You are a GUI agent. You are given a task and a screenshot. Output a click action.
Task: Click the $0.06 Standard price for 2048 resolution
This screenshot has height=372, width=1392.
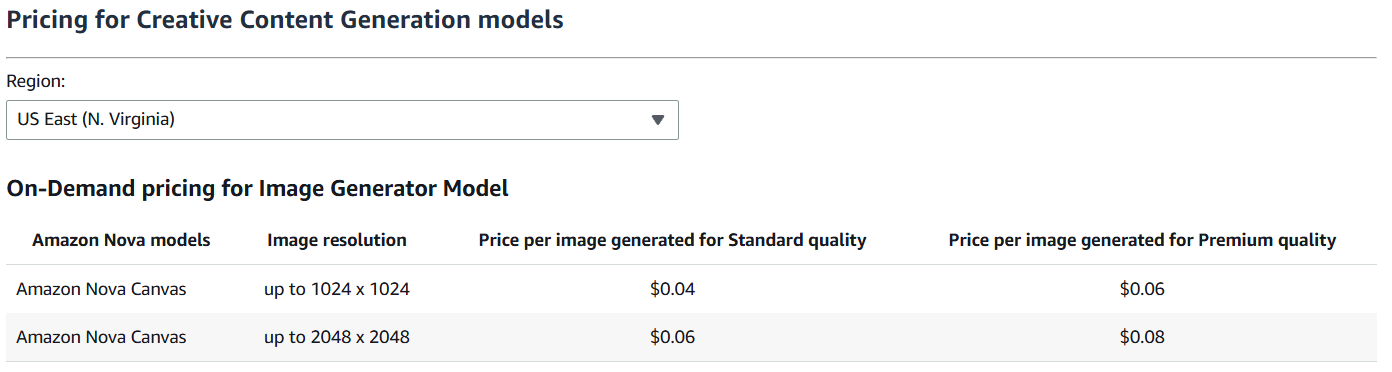pyautogui.click(x=672, y=337)
